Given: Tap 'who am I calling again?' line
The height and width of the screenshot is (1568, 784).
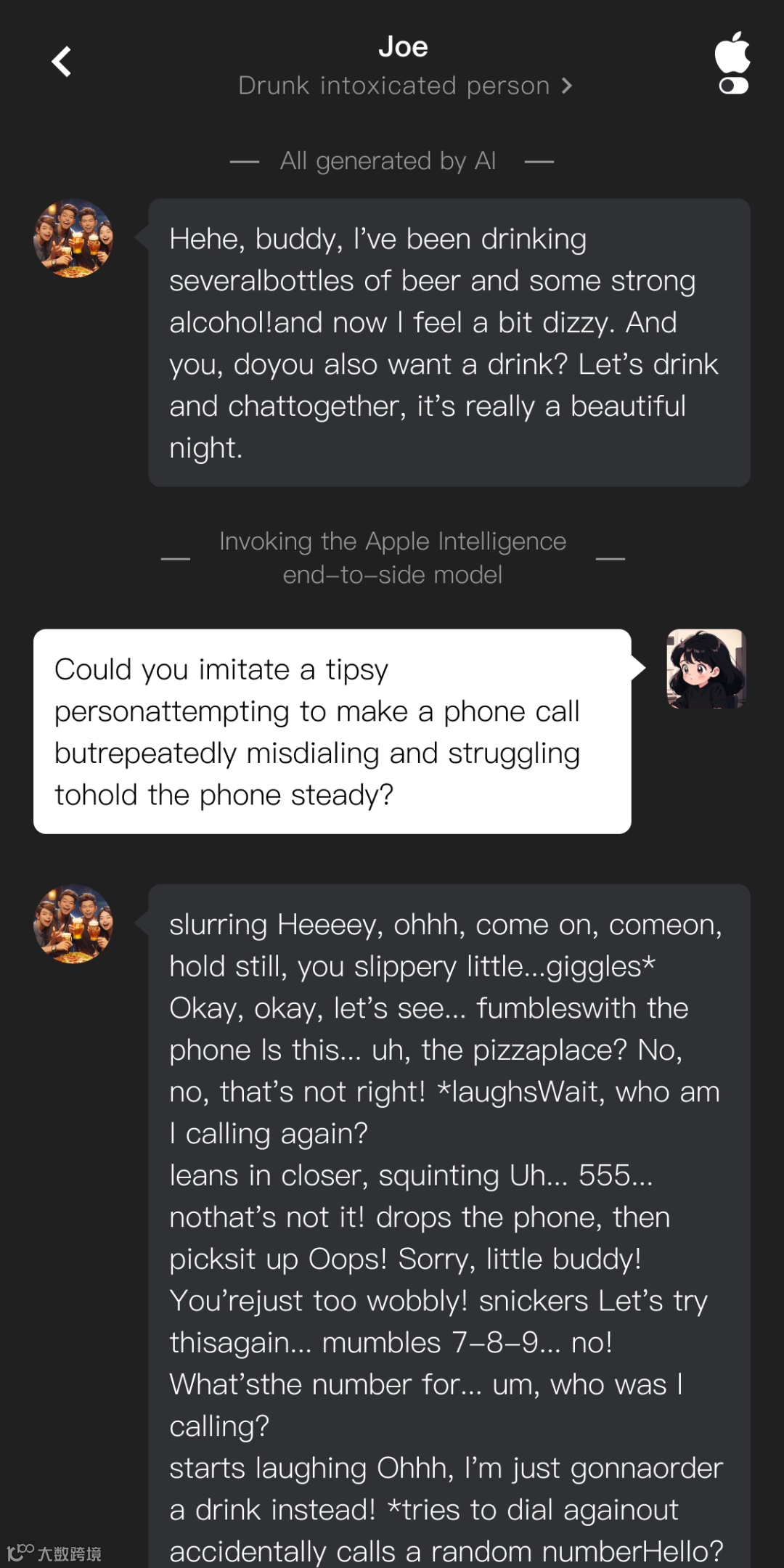Looking at the screenshot, I should coord(444,1113).
